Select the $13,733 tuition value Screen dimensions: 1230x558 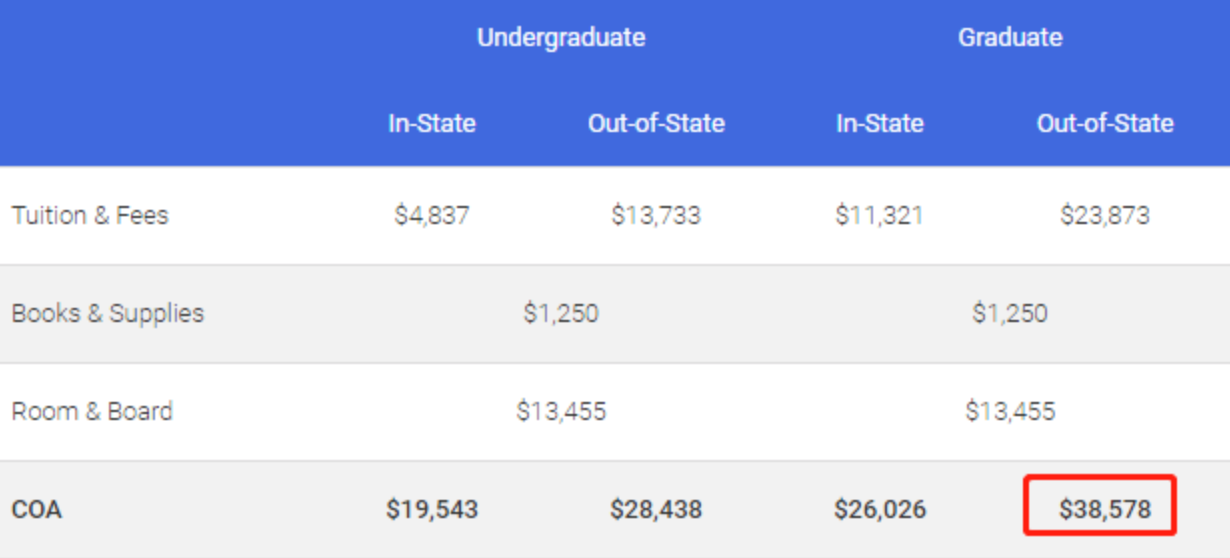tap(656, 215)
